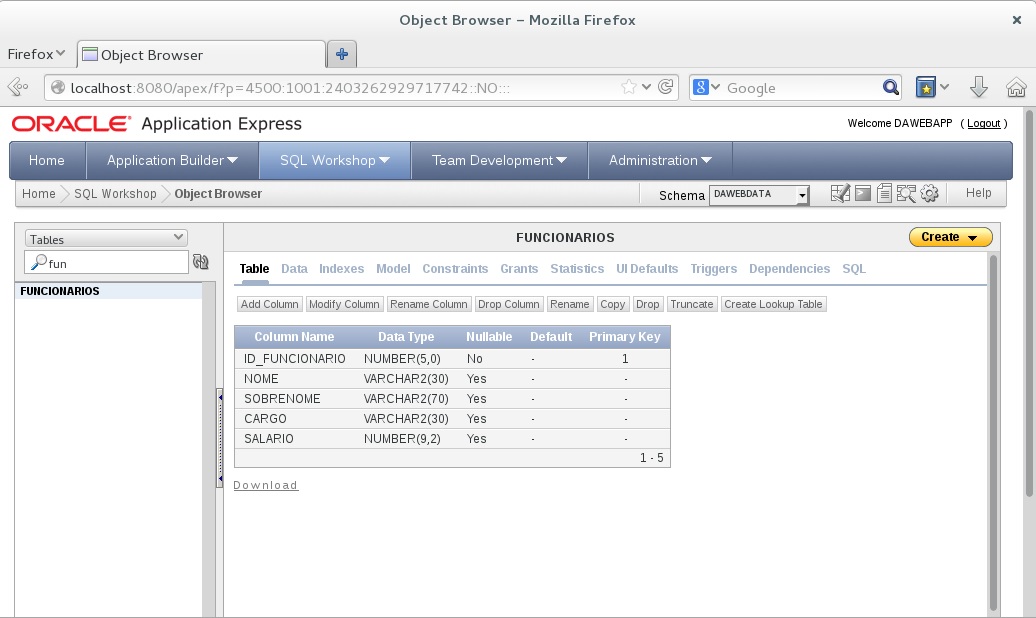Refresh the object list in sidebar

click(x=200, y=263)
